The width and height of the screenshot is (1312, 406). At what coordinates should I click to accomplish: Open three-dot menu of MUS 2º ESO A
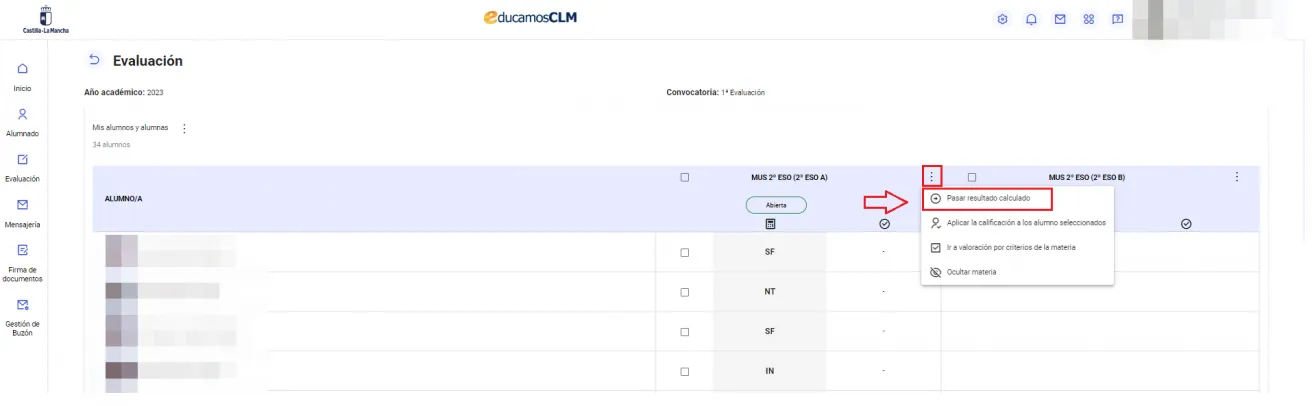click(931, 177)
